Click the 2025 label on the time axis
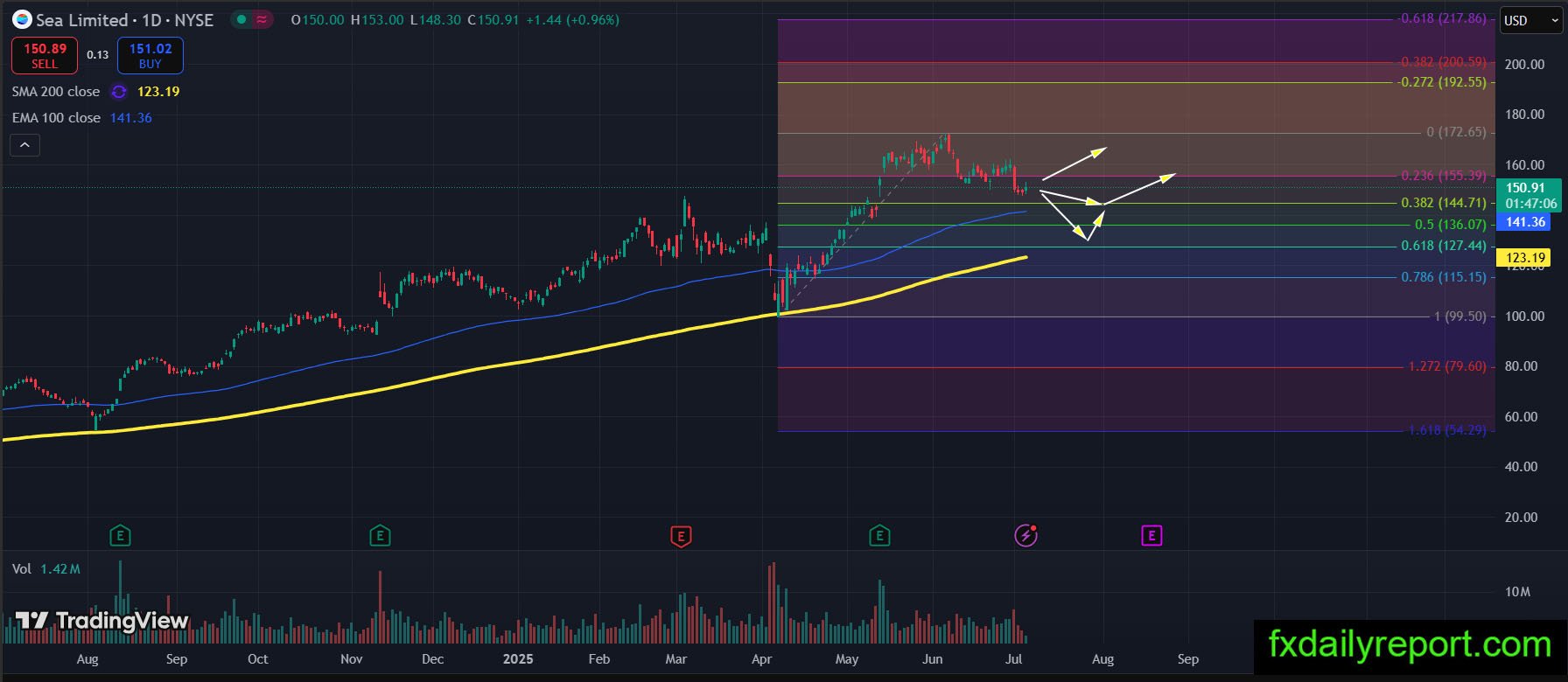Image resolution: width=1568 pixels, height=682 pixels. (x=518, y=659)
